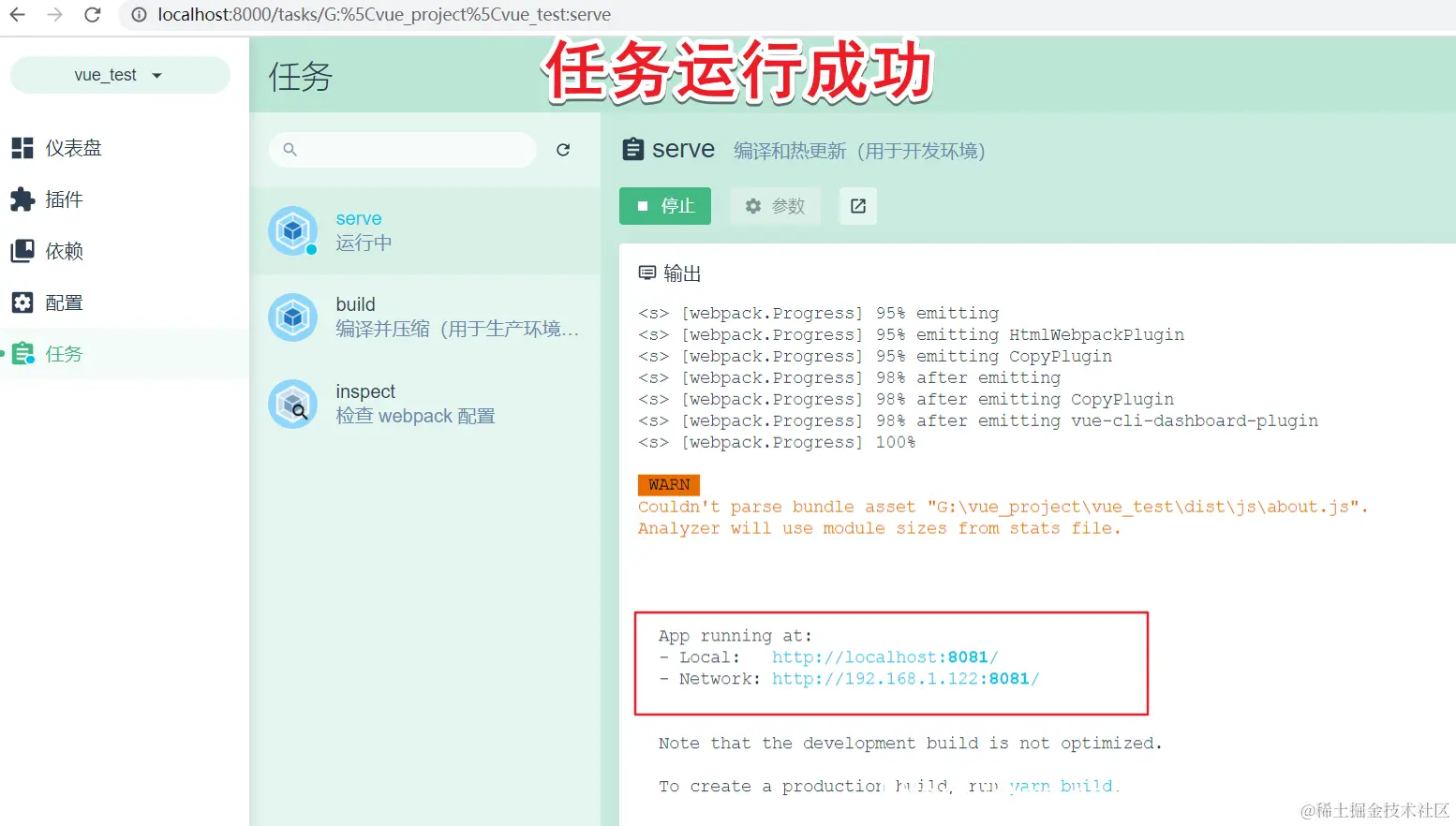Open the 依赖 dependencies section
Viewport: 1456px width, 826px height.
tap(125, 251)
